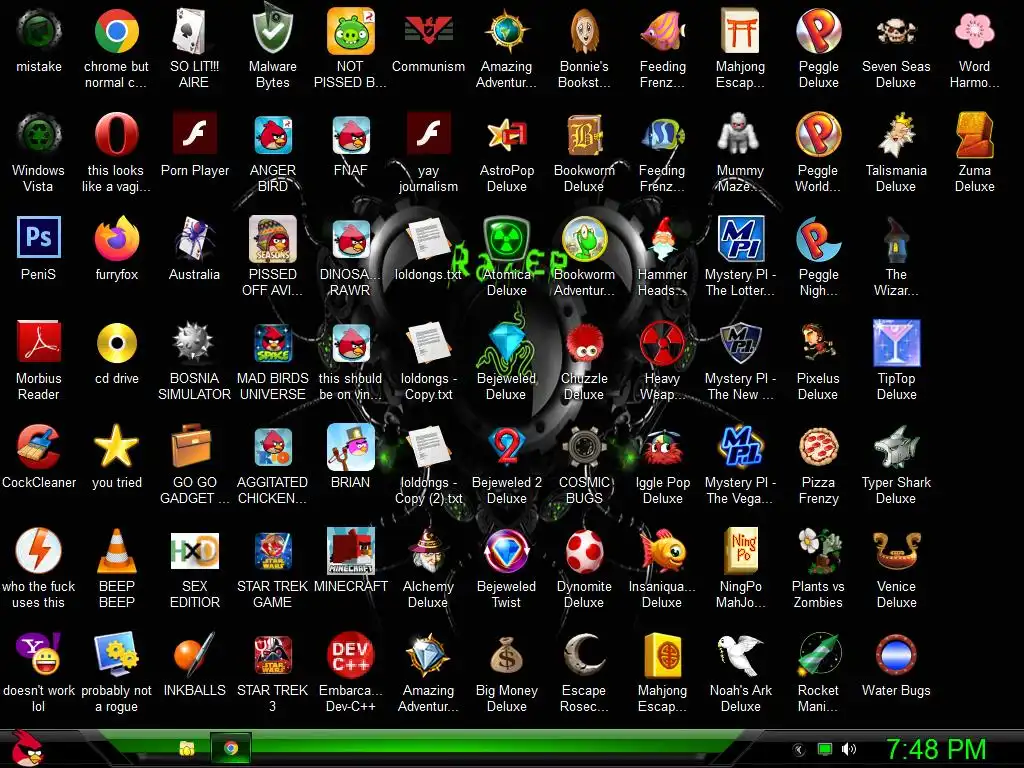Select the 'cd drive' disc icon

(x=116, y=342)
